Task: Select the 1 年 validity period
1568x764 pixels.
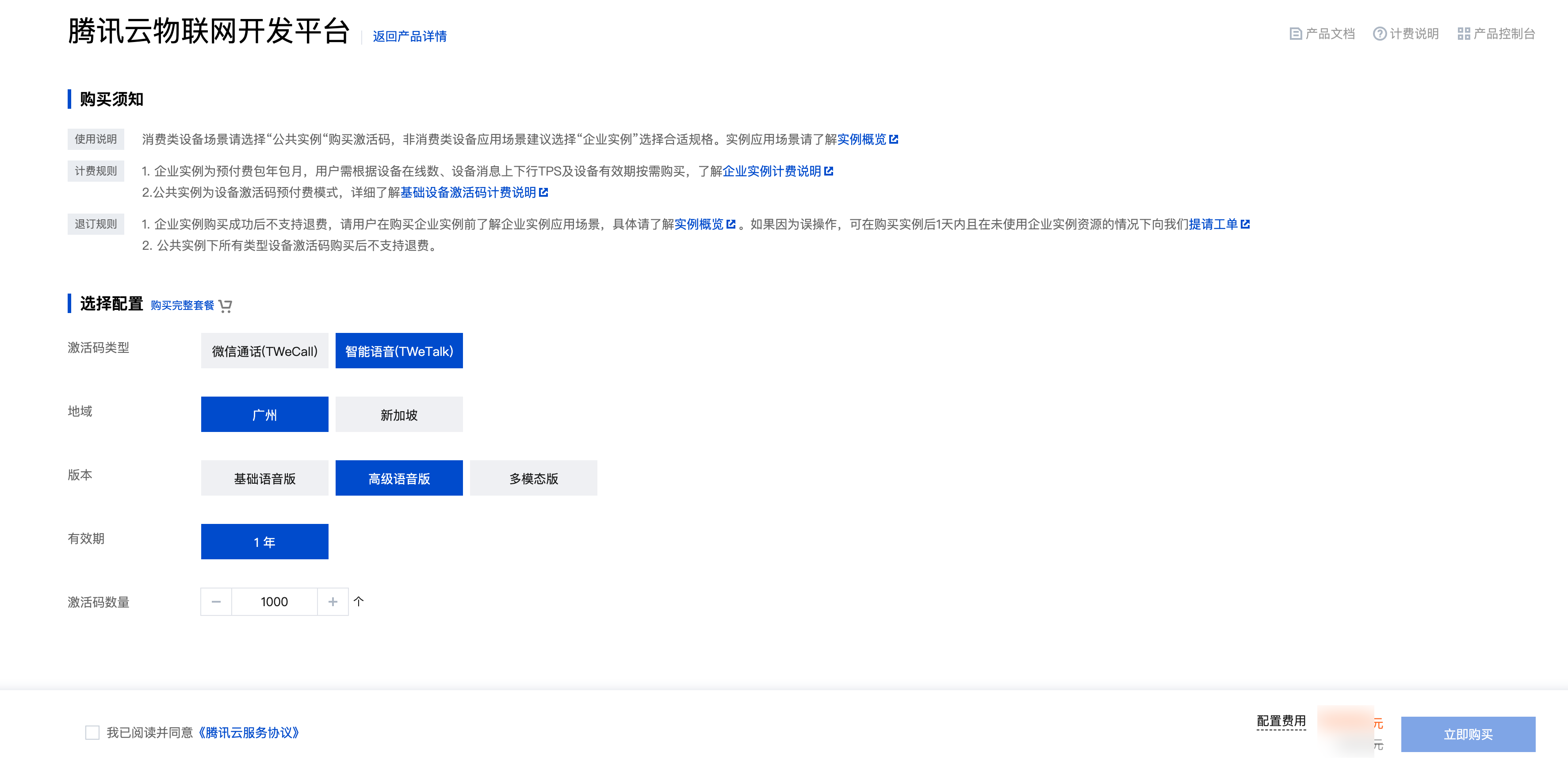Action: point(265,542)
